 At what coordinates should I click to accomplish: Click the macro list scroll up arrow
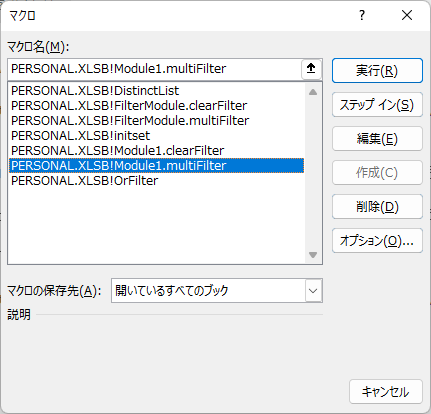tap(313, 92)
